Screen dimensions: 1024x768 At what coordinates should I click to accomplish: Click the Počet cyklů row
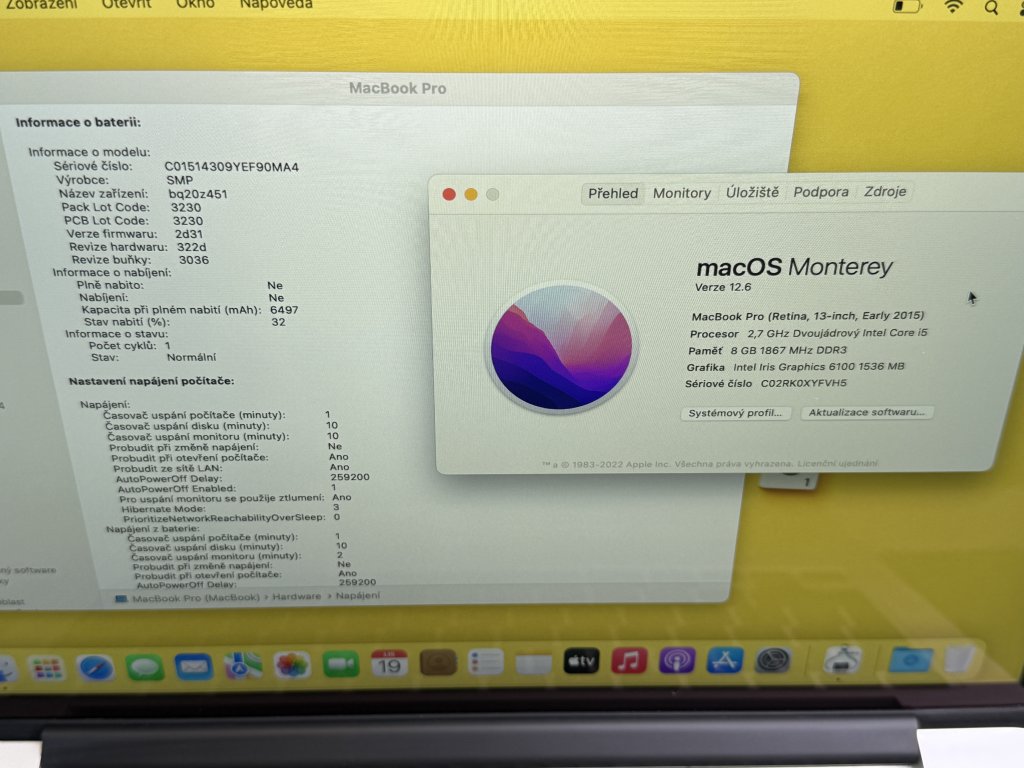point(130,345)
